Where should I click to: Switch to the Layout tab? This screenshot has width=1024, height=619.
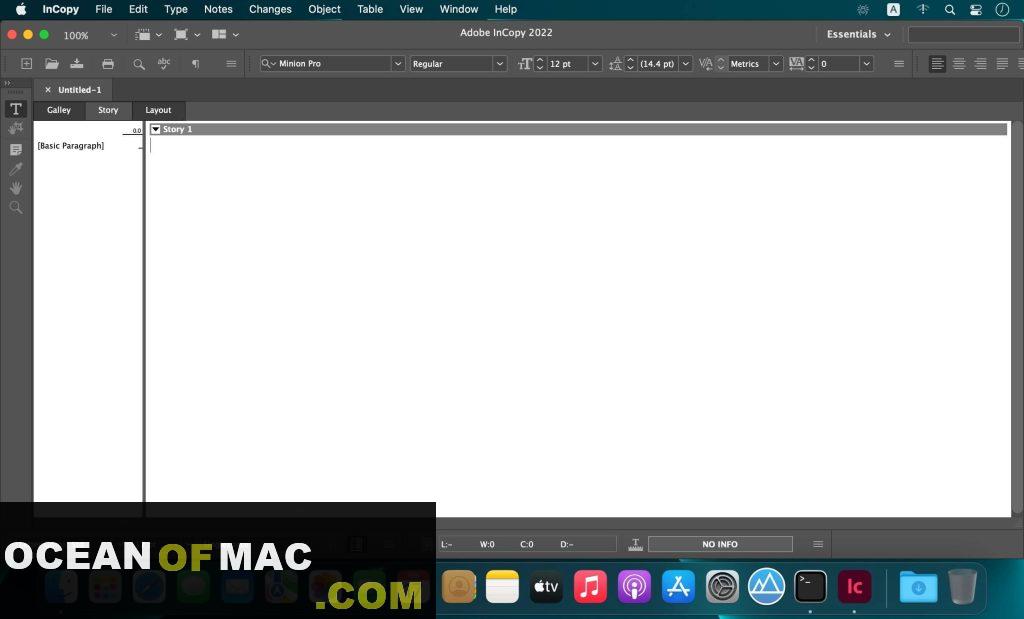[x=158, y=110]
